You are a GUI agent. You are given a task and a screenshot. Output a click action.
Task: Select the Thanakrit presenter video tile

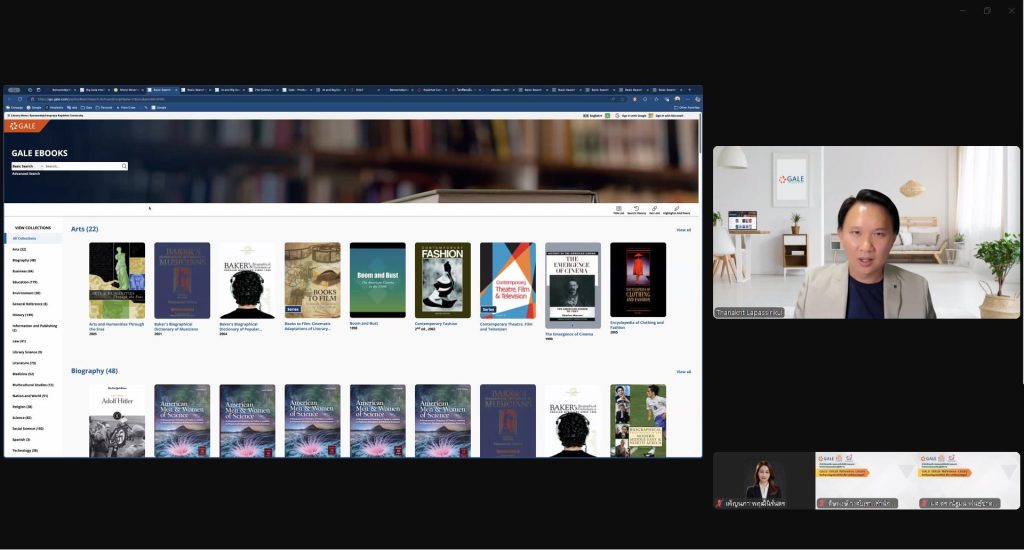coord(866,232)
